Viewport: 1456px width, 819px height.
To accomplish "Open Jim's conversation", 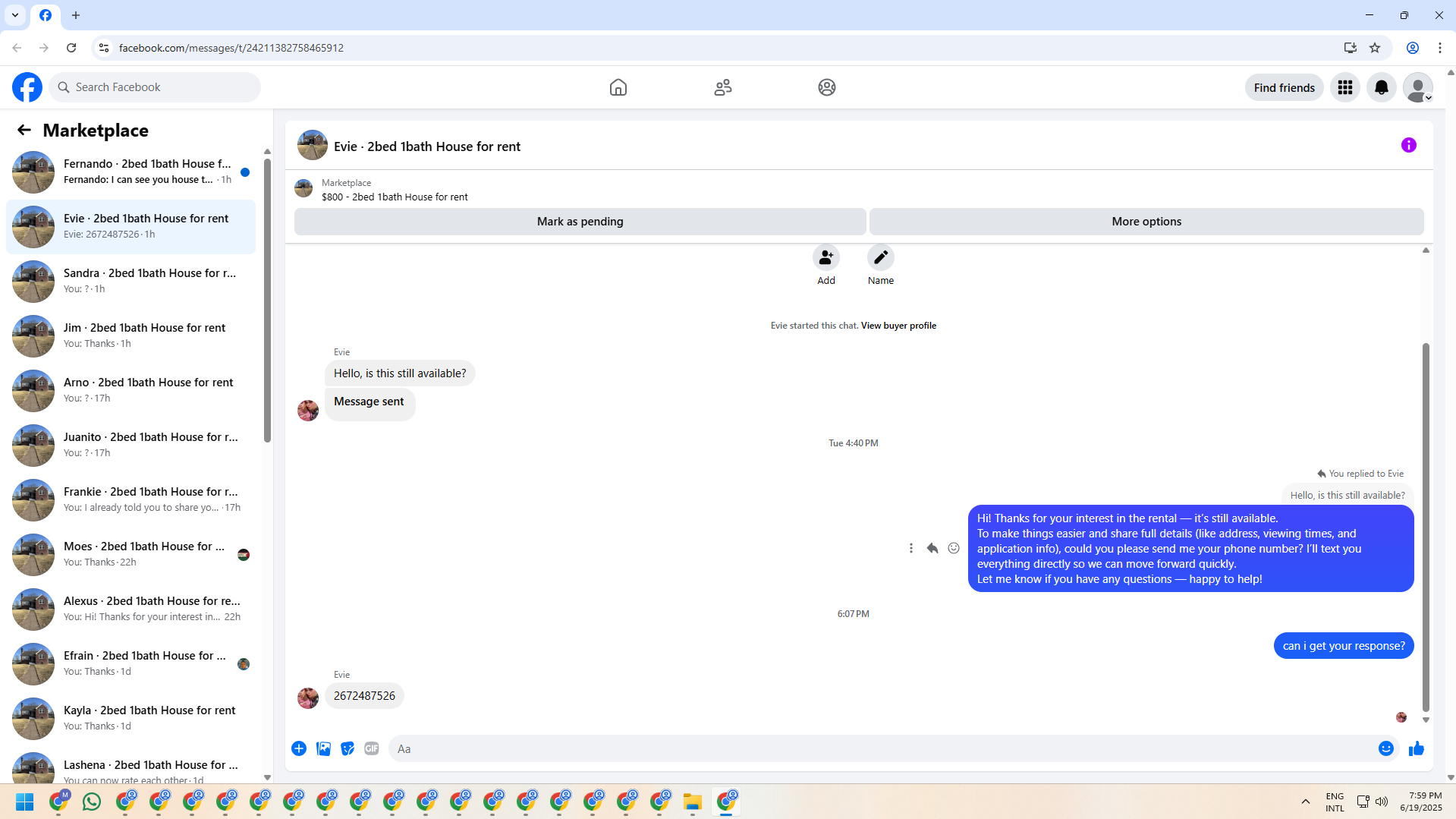I will click(x=131, y=336).
